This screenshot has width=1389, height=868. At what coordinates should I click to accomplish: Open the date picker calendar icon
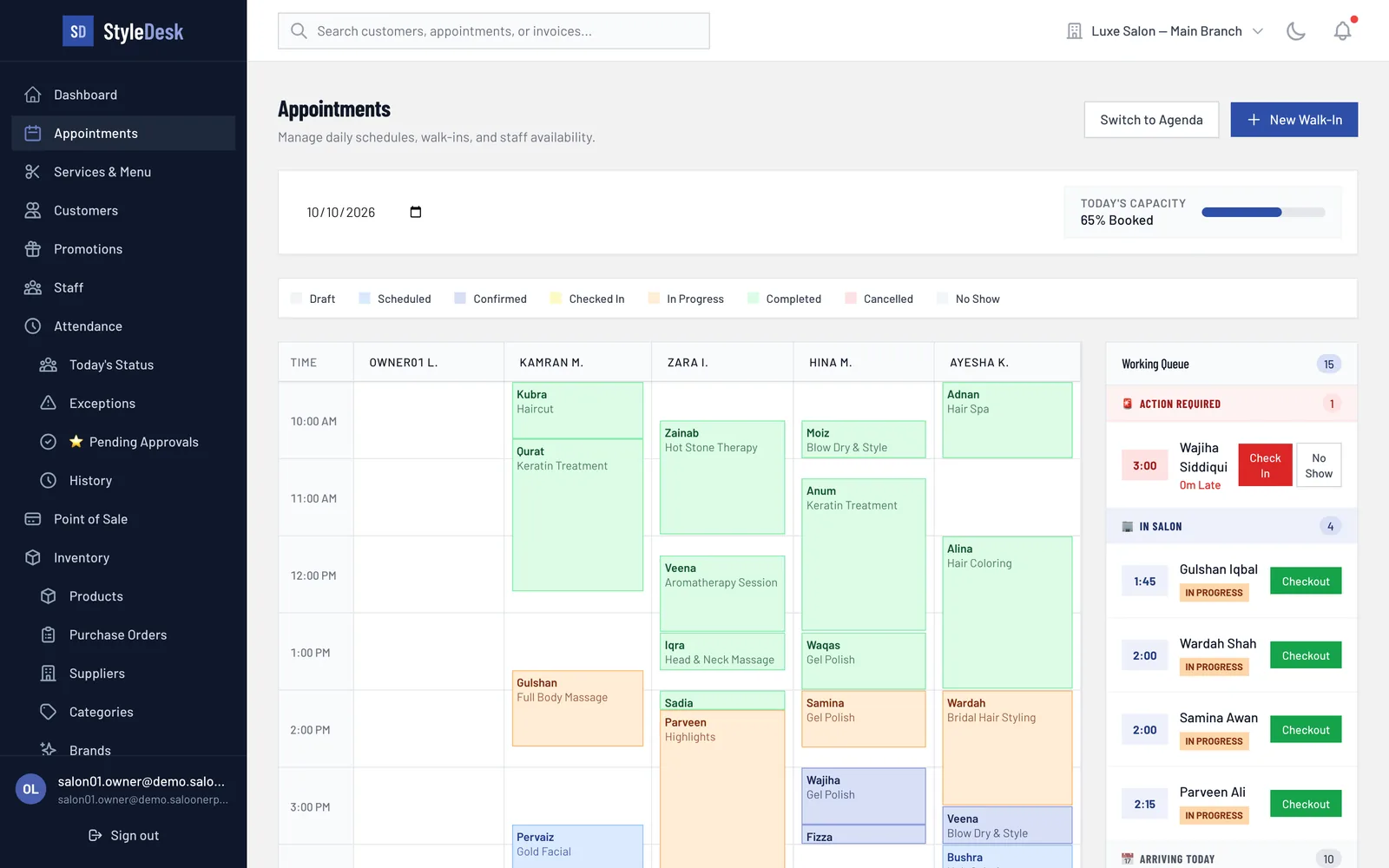coord(416,212)
